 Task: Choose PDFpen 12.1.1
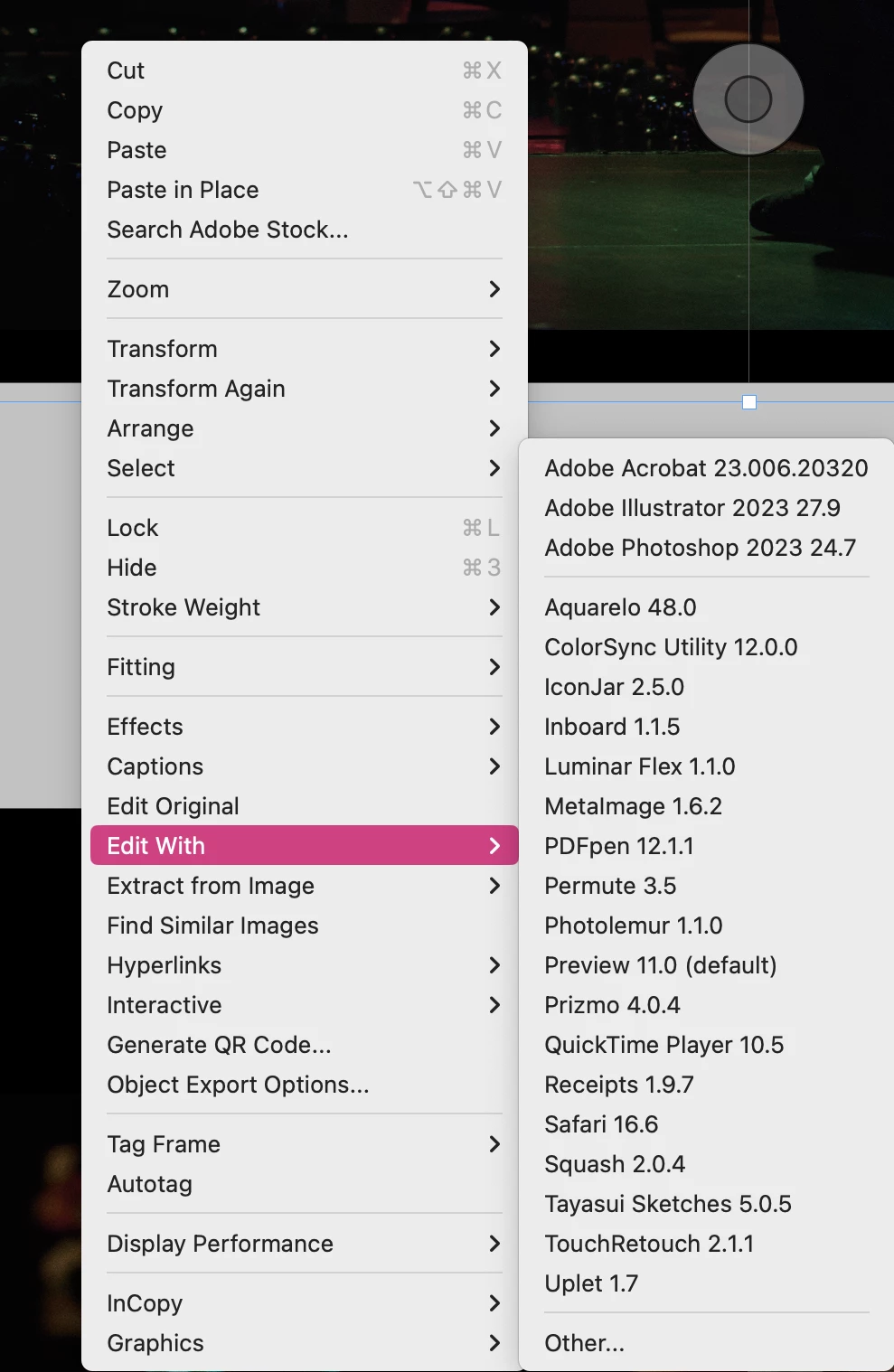tap(707, 846)
